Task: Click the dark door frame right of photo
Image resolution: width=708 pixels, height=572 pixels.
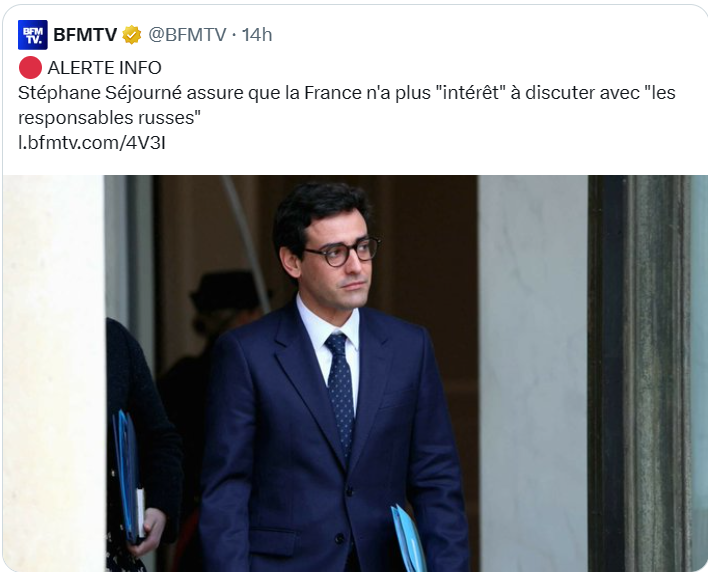Action: coord(639,373)
